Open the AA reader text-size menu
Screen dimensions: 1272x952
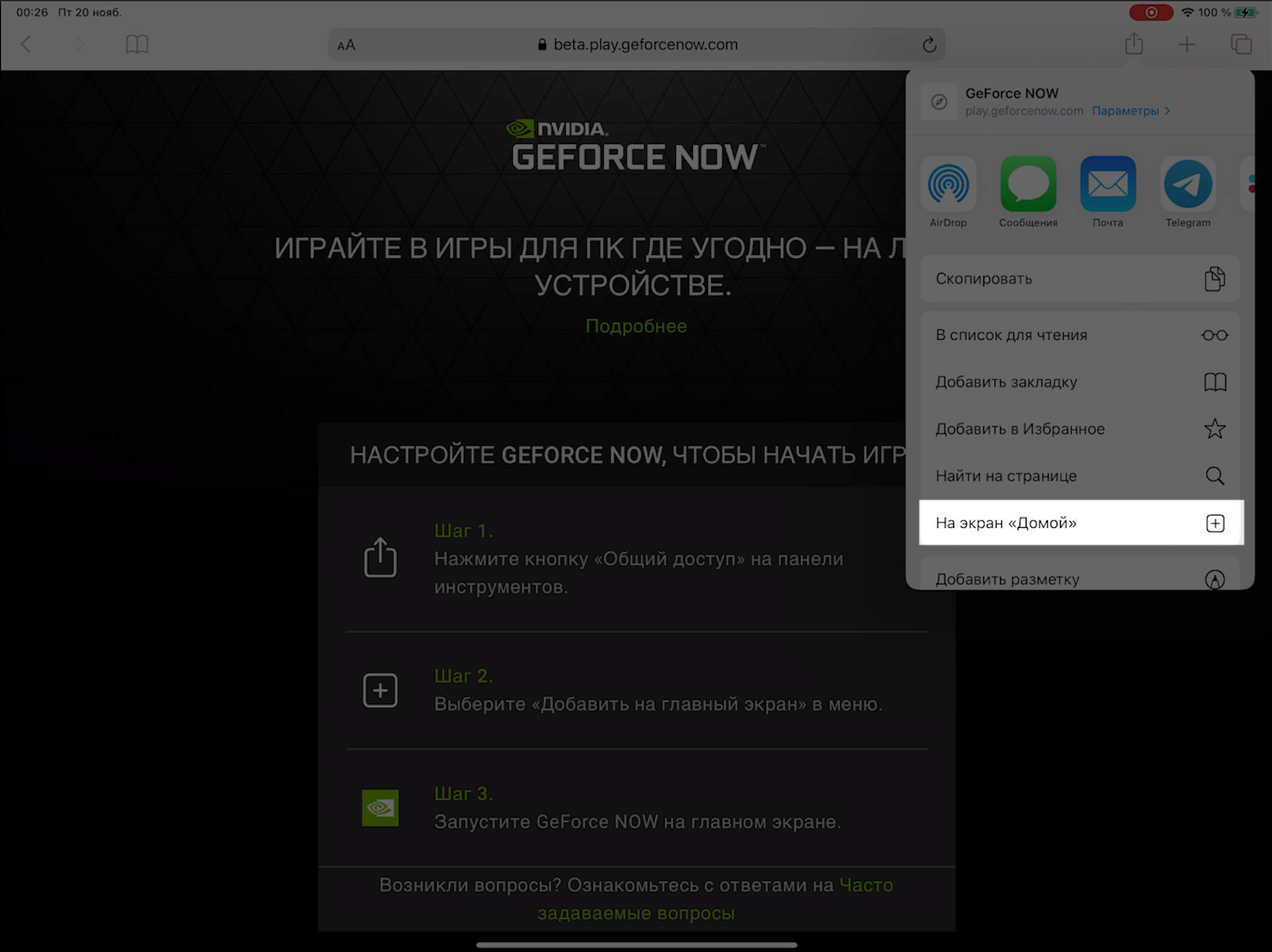[346, 45]
